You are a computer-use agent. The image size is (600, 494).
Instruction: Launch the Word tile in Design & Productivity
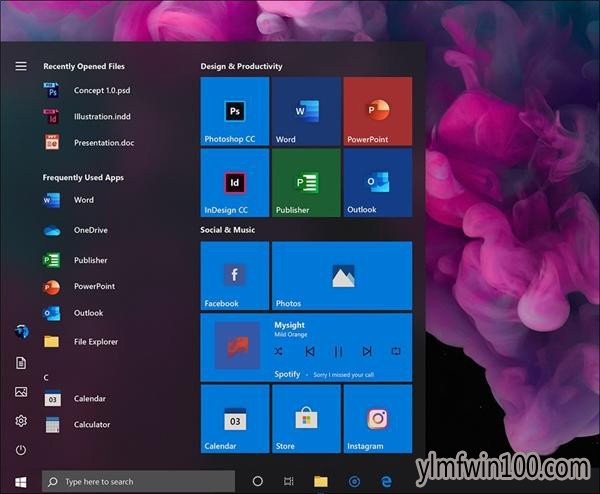point(306,111)
